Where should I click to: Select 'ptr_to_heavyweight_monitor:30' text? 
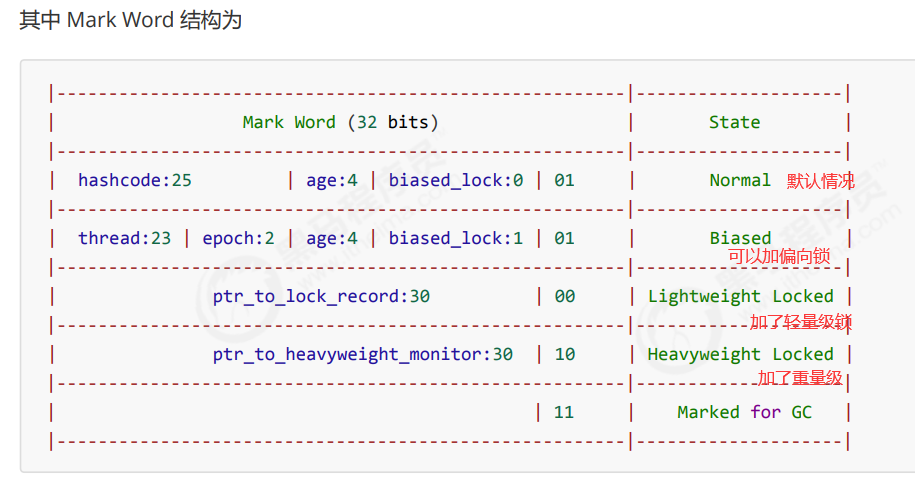coord(362,354)
